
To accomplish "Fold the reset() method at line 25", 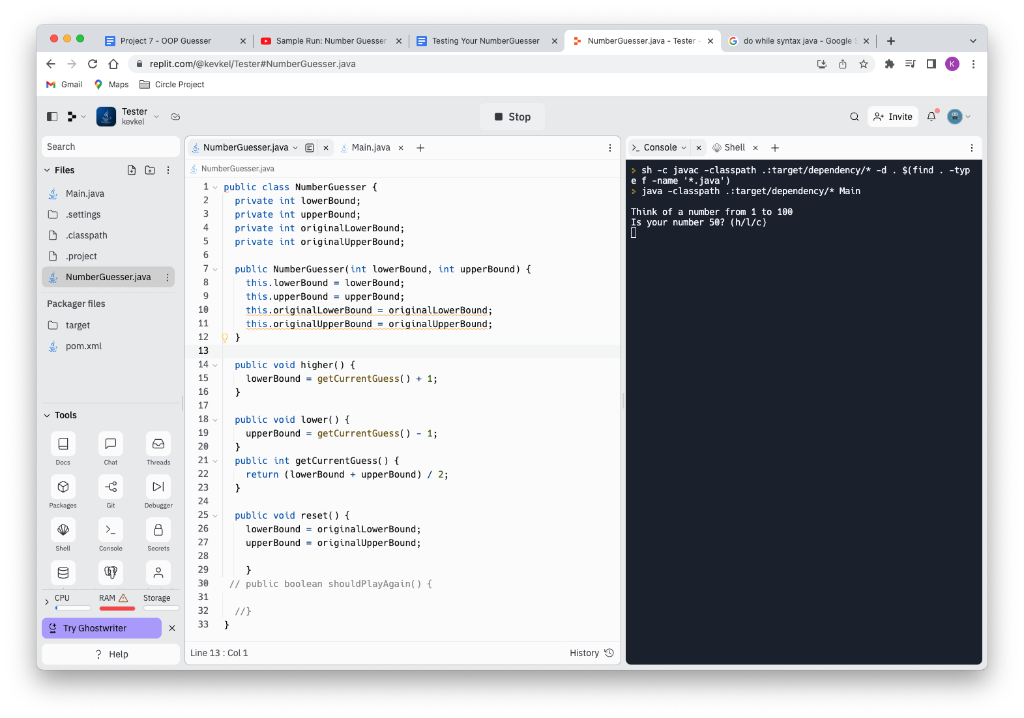I will pos(215,515).
